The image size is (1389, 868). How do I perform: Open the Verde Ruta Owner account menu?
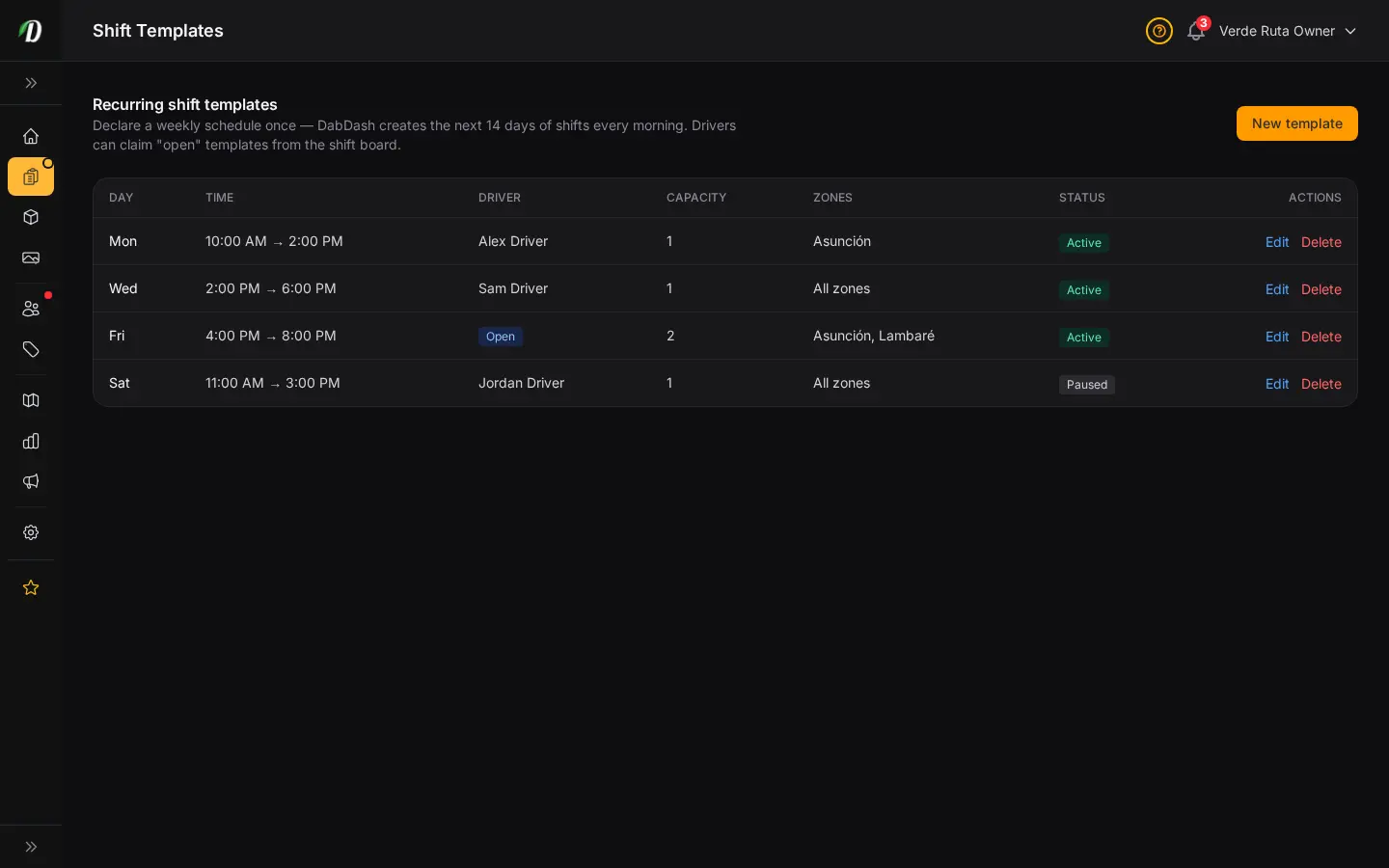(1288, 31)
